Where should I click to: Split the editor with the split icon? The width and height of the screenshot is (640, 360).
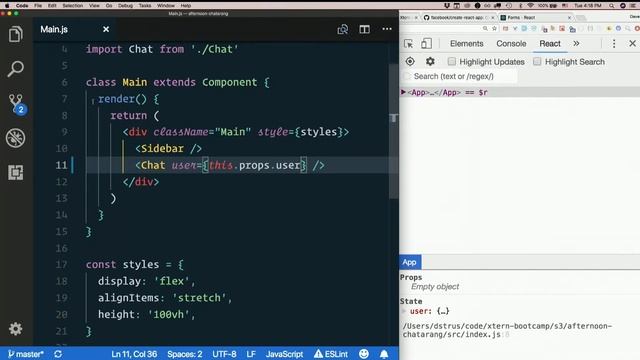(364, 29)
